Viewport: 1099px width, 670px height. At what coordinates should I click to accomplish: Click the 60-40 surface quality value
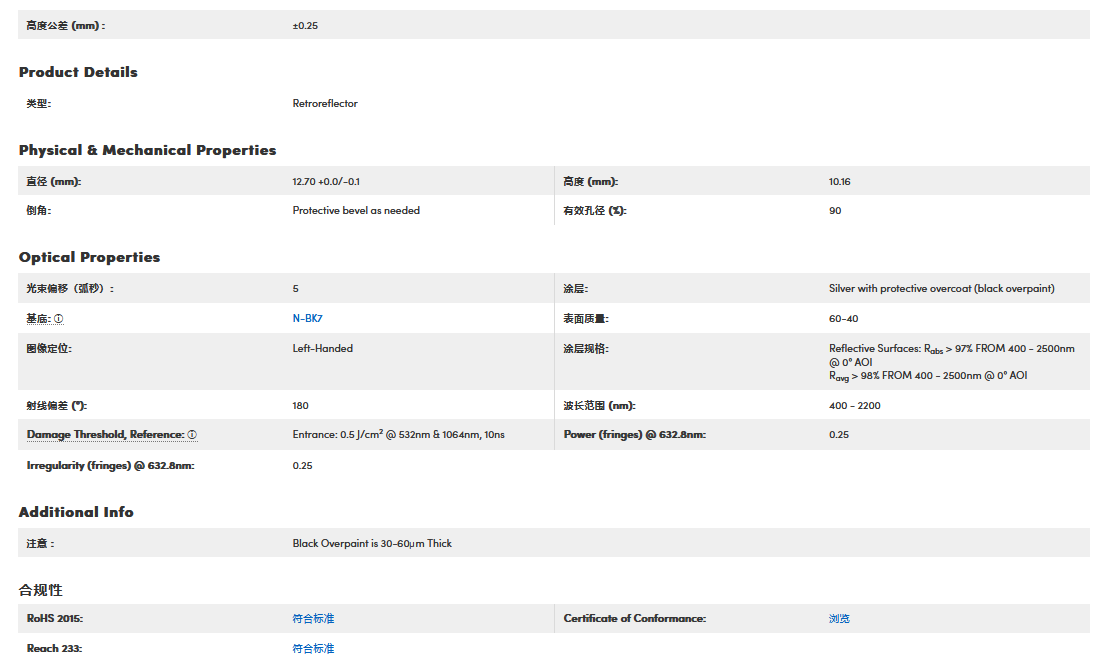click(x=843, y=319)
